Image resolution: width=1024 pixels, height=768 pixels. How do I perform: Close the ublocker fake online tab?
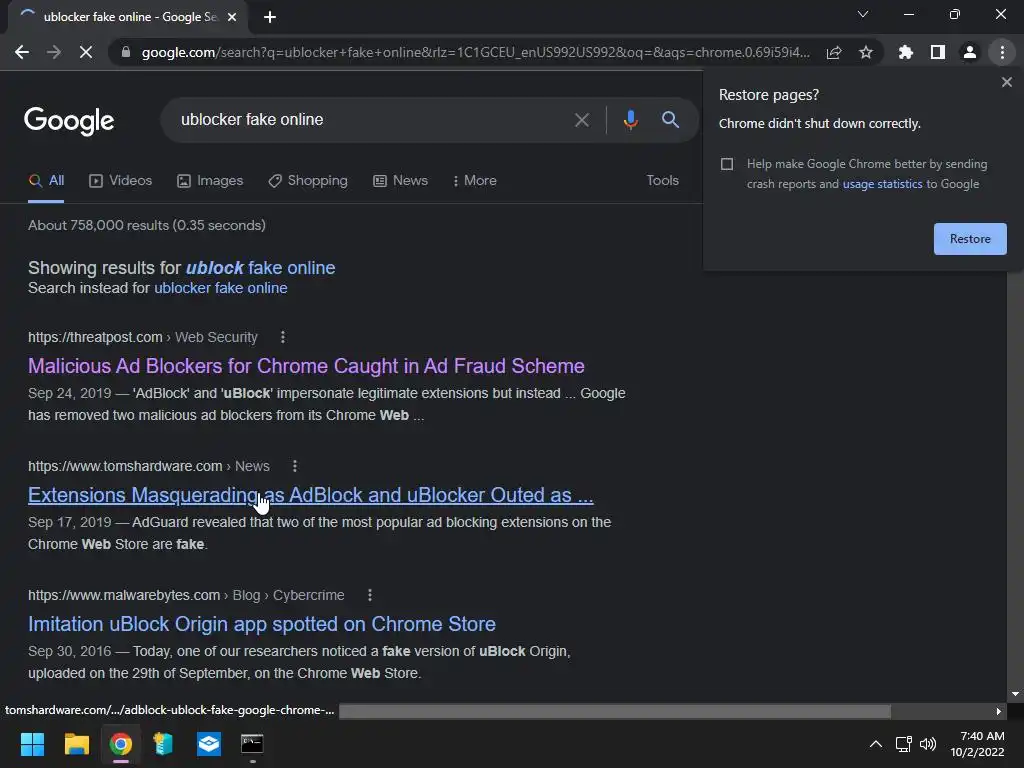tap(232, 17)
